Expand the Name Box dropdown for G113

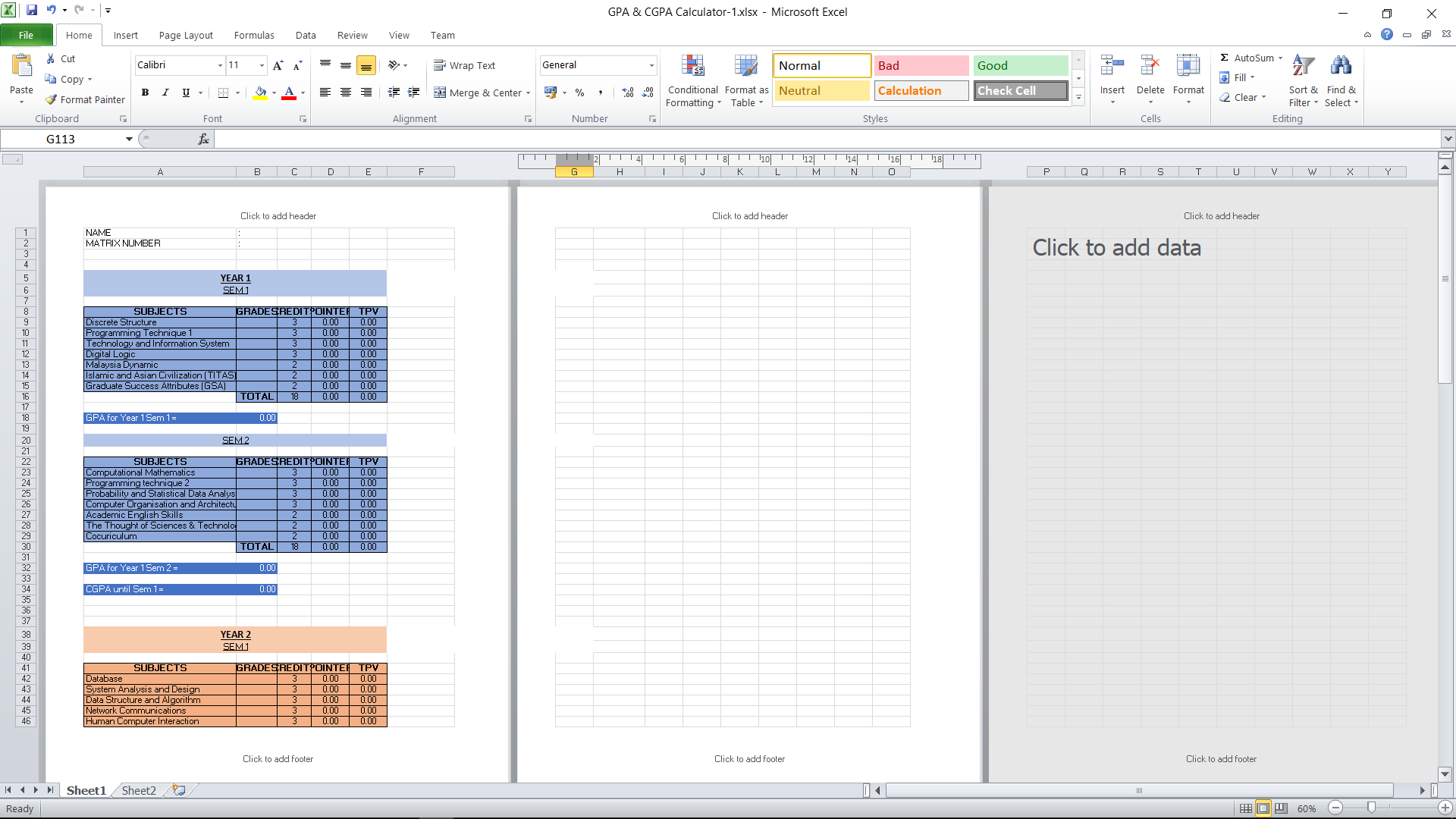[129, 139]
